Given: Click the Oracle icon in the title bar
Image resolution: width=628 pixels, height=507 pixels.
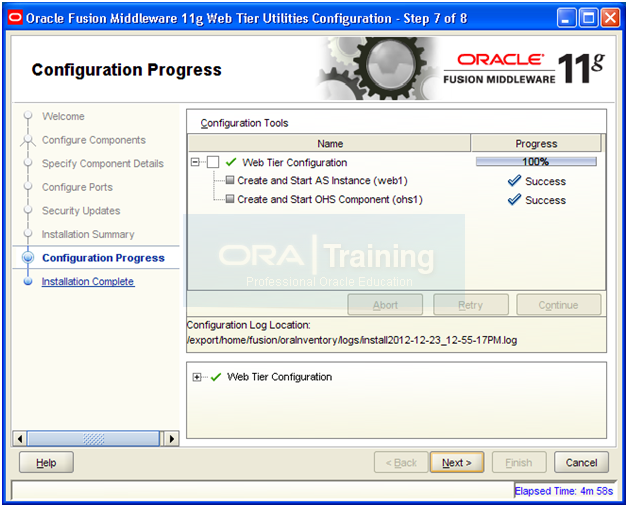Looking at the screenshot, I should pyautogui.click(x=15, y=18).
